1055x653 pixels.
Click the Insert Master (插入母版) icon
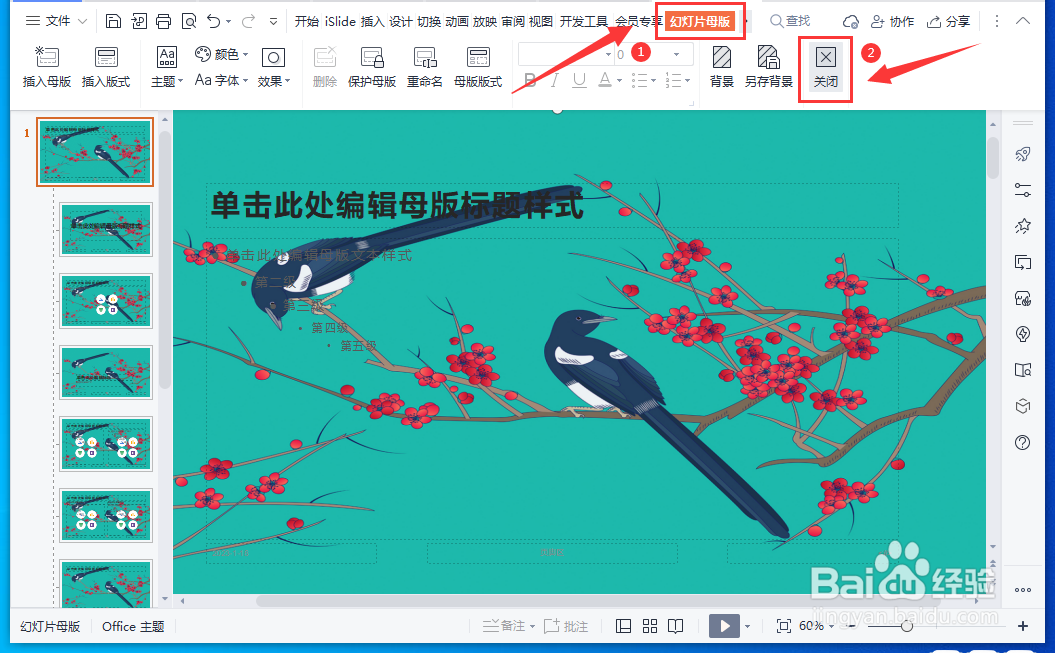(x=46, y=58)
